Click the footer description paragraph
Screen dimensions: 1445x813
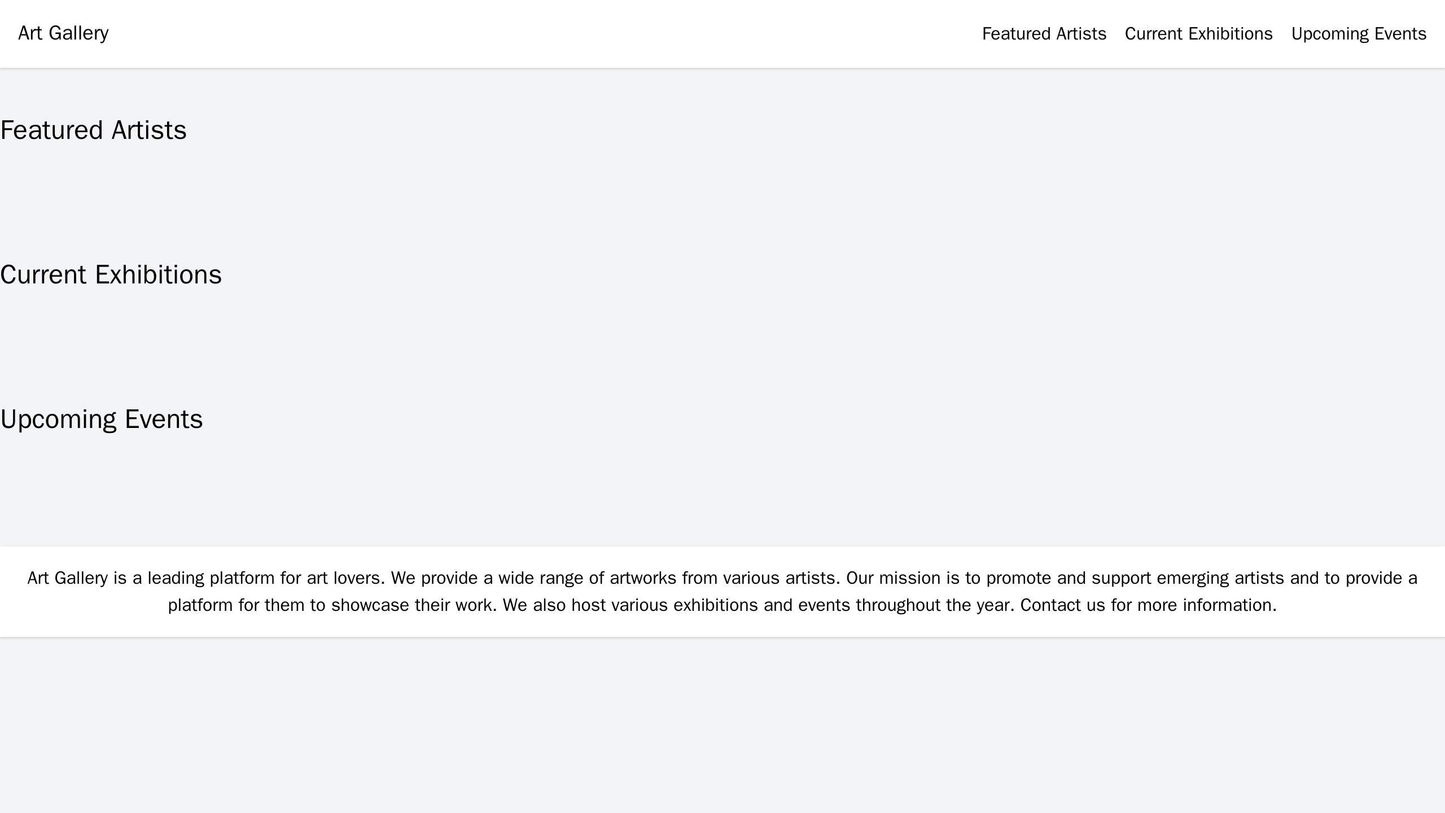722,591
